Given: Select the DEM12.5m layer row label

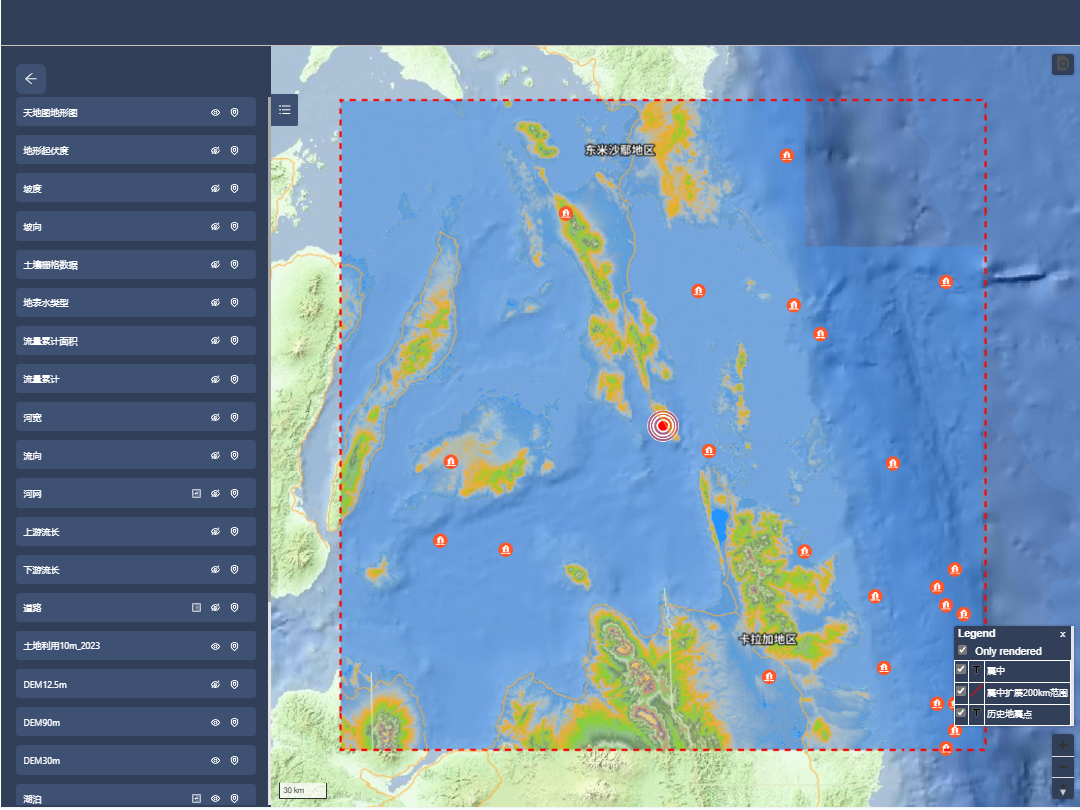Looking at the screenshot, I should click(x=45, y=685).
